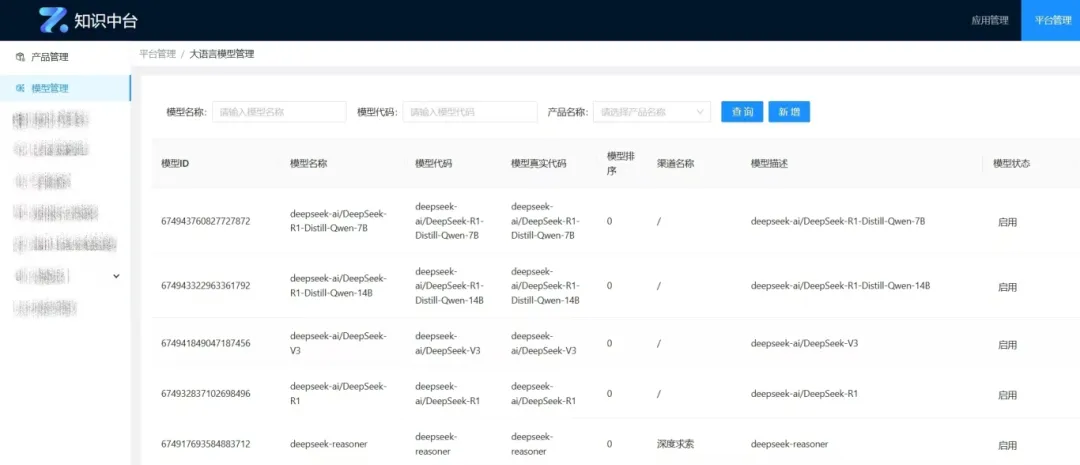Image resolution: width=1080 pixels, height=465 pixels.
Task: Click the 模型状态 column header
Action: tap(1012, 164)
